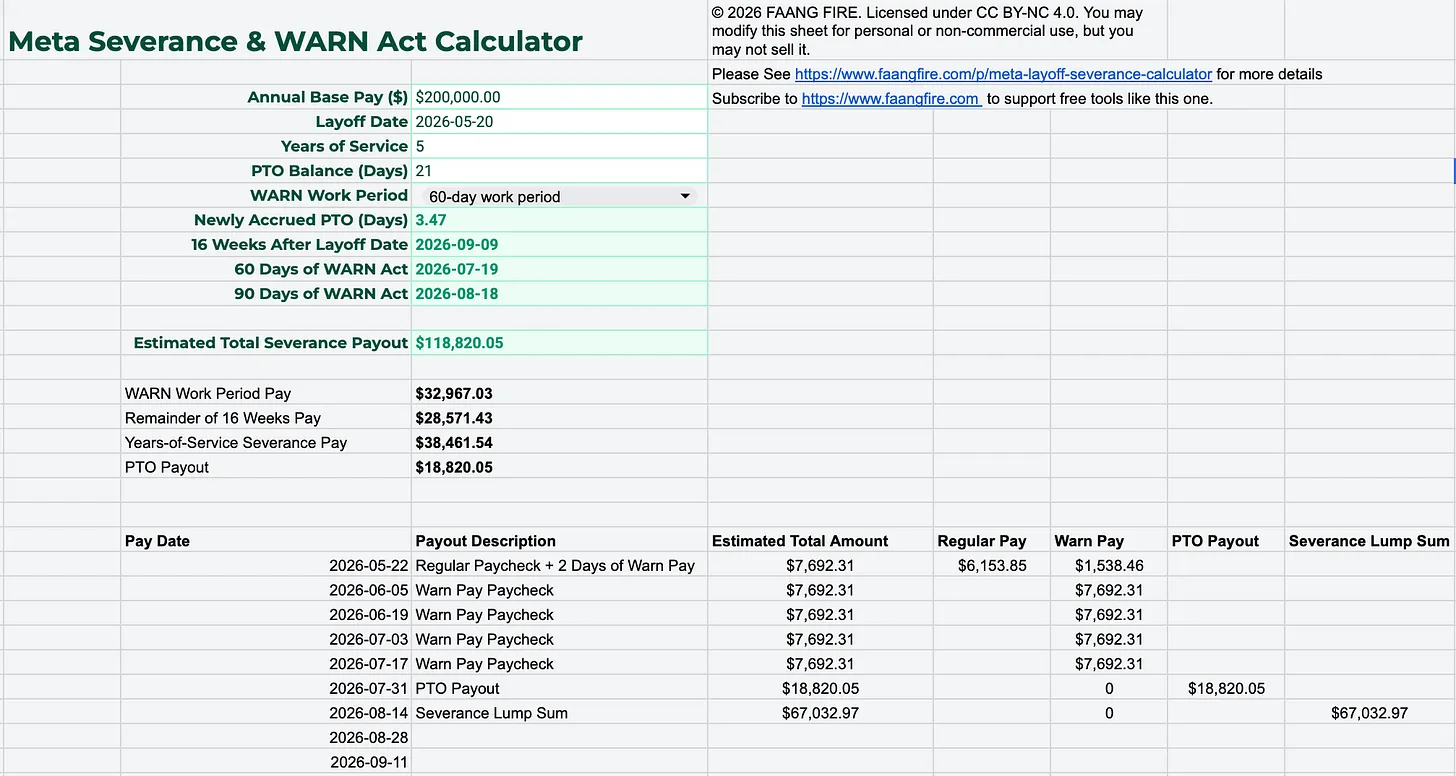Select the 'Regular Pay' column header
The width and height of the screenshot is (1456, 776).
[x=982, y=541]
